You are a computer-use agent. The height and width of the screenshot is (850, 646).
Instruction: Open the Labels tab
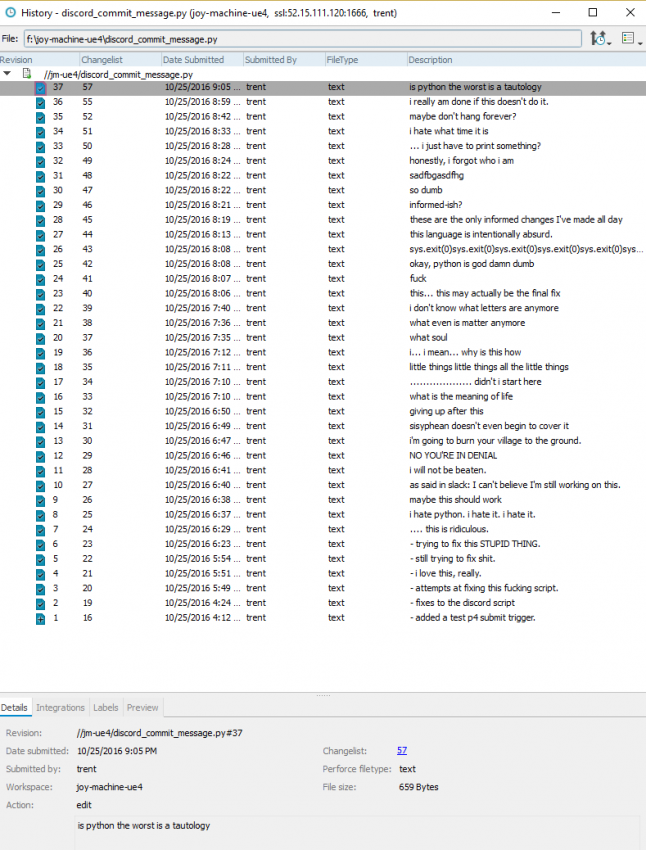105,707
